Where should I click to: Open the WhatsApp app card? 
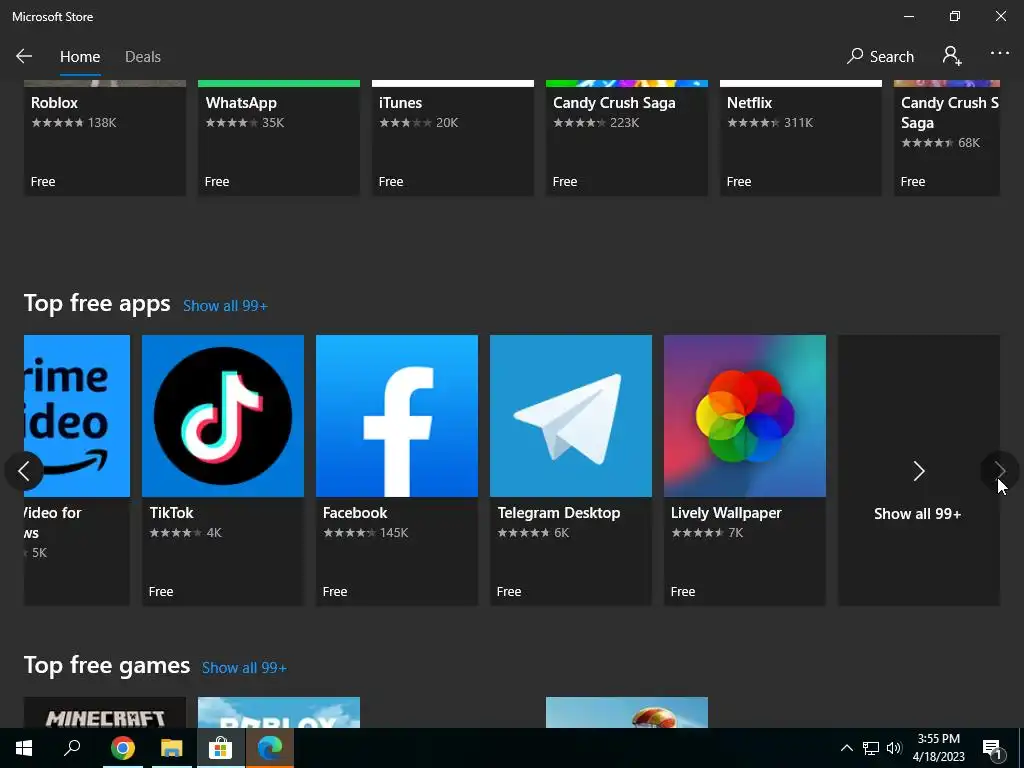(279, 138)
